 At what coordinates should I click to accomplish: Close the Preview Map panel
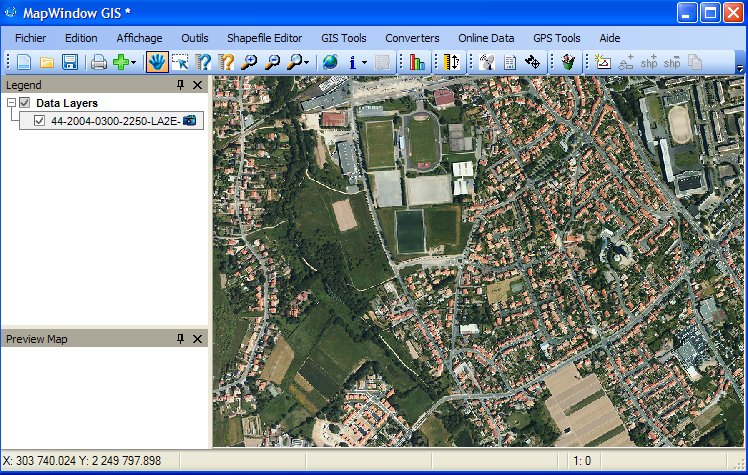coord(198,339)
